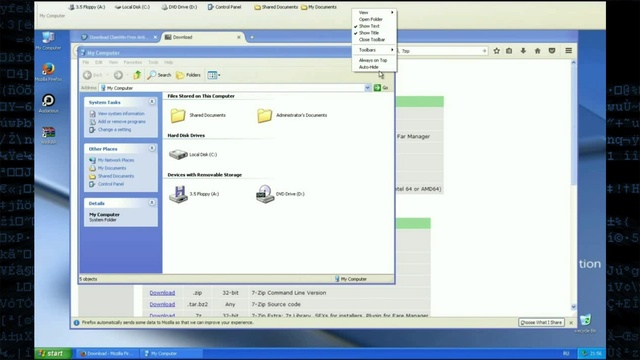
Task: Select Local Disk (C:) drive icon
Action: 193,155
